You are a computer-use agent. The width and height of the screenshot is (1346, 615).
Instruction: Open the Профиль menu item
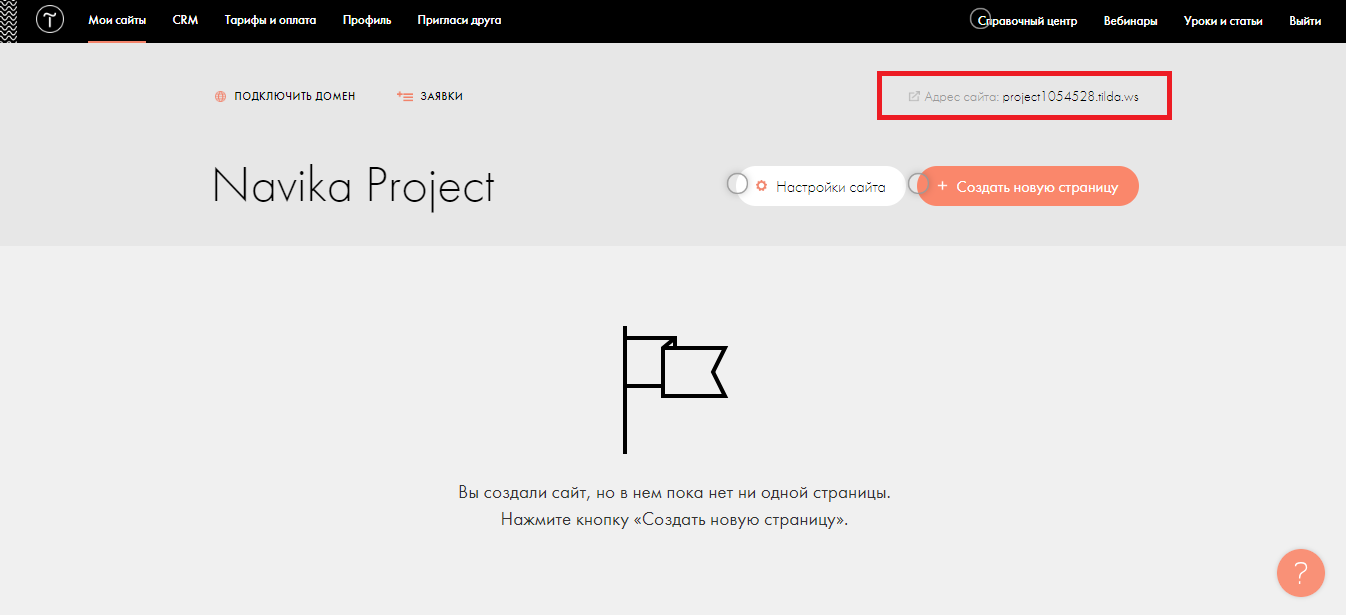pyautogui.click(x=367, y=21)
